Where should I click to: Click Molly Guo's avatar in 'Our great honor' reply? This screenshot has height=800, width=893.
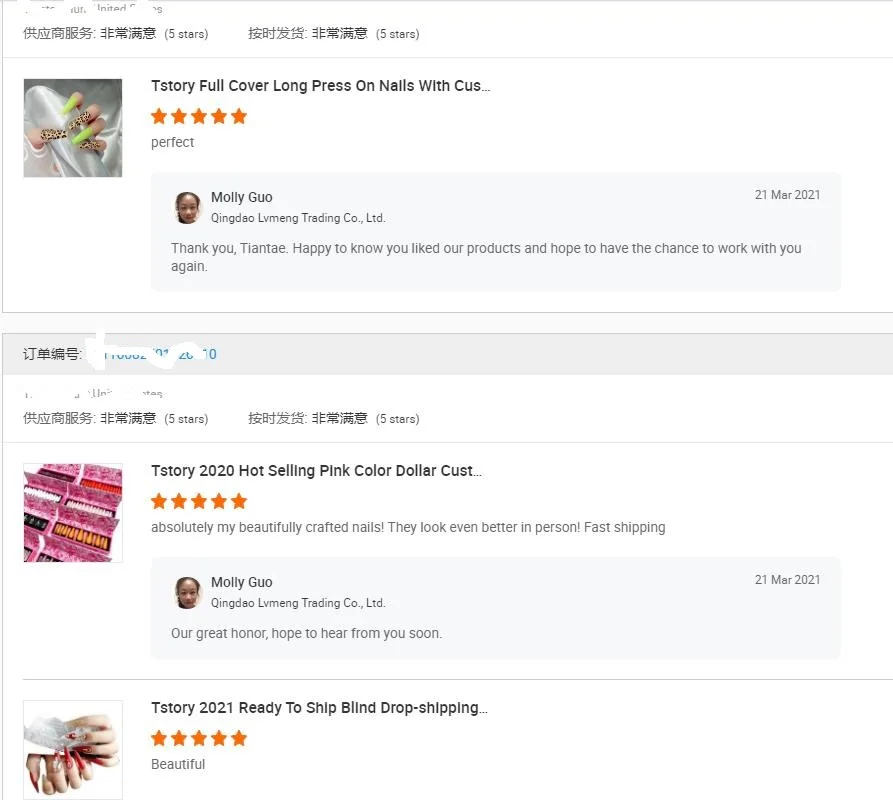[x=187, y=592]
